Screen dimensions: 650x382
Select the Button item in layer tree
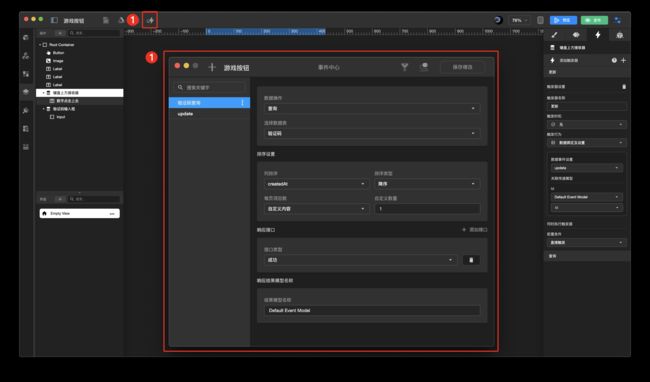(x=58, y=53)
